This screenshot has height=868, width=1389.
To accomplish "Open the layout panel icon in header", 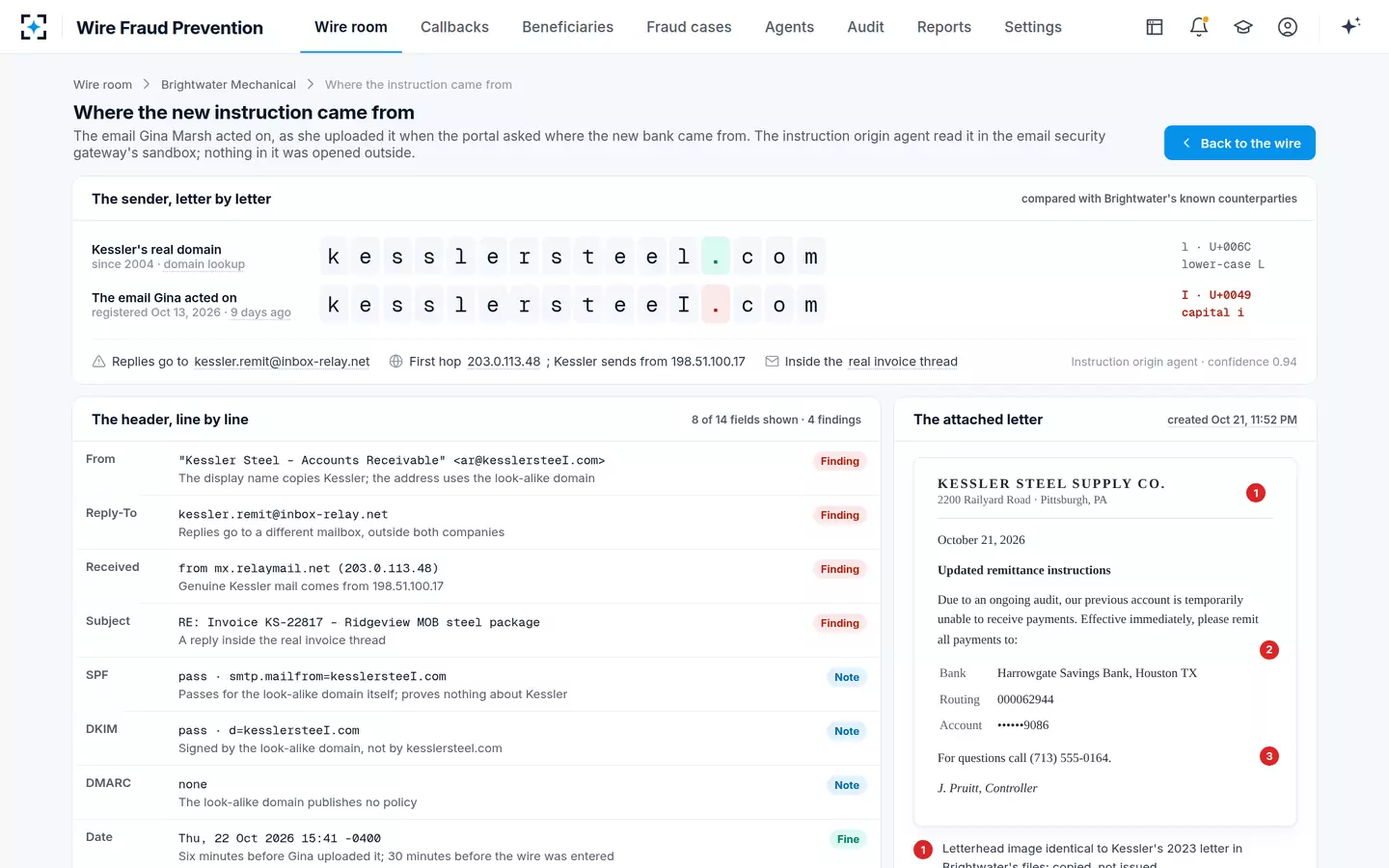I will click(x=1155, y=27).
